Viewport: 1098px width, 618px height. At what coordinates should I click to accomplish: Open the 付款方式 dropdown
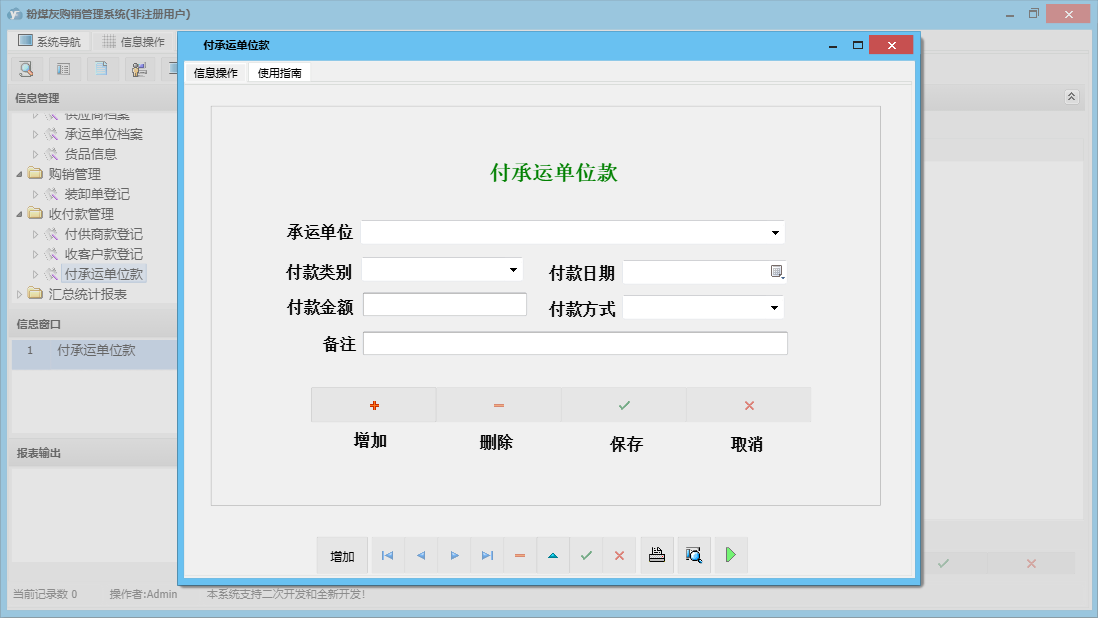click(x=774, y=307)
